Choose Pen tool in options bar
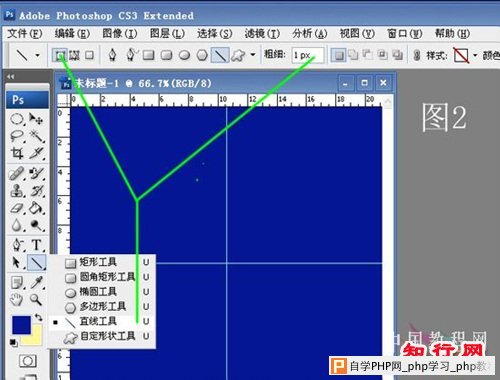This screenshot has width=500, height=380. pyautogui.click(x=112, y=55)
